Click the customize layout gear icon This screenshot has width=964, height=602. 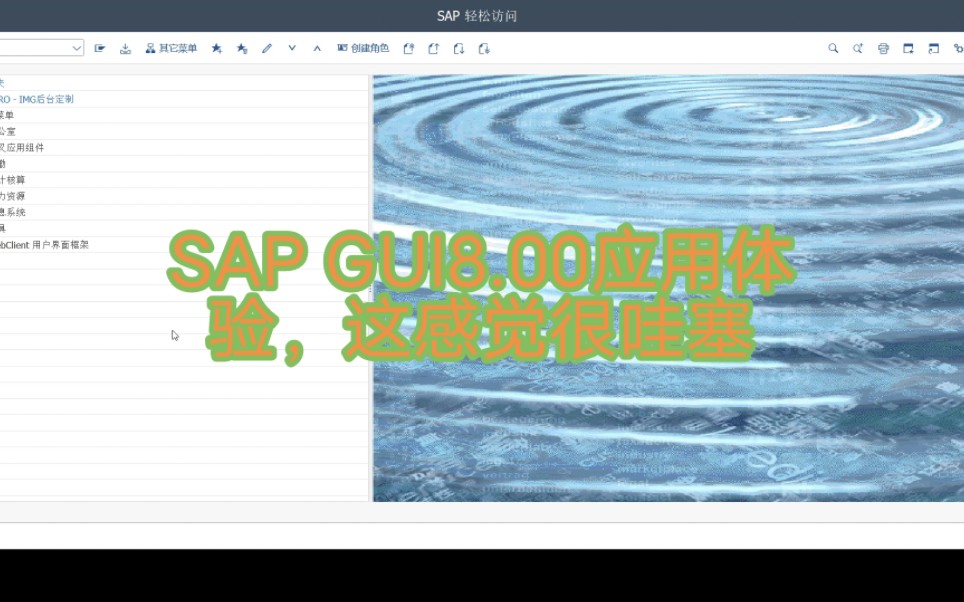(x=958, y=48)
